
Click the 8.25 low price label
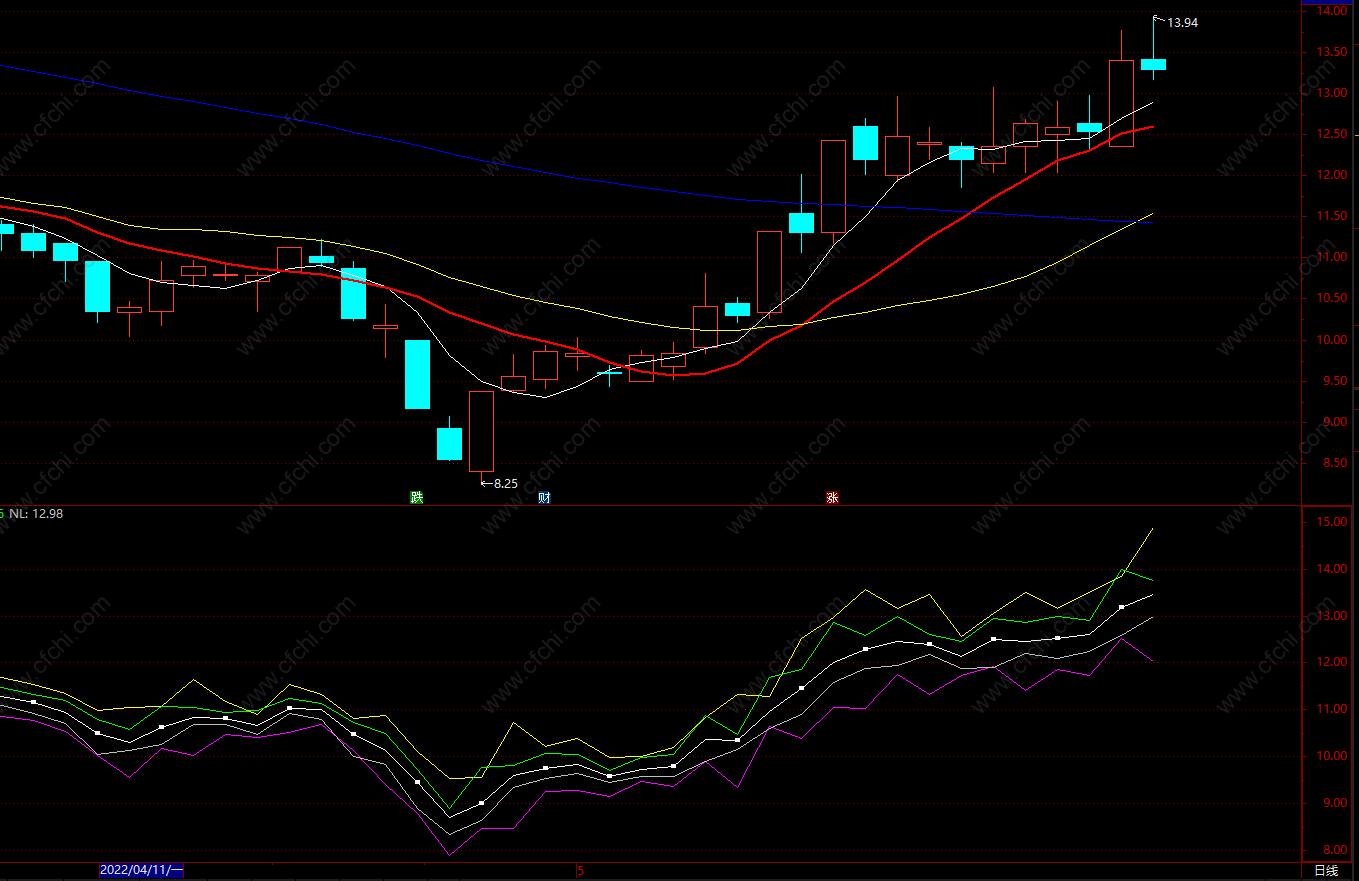pos(506,484)
